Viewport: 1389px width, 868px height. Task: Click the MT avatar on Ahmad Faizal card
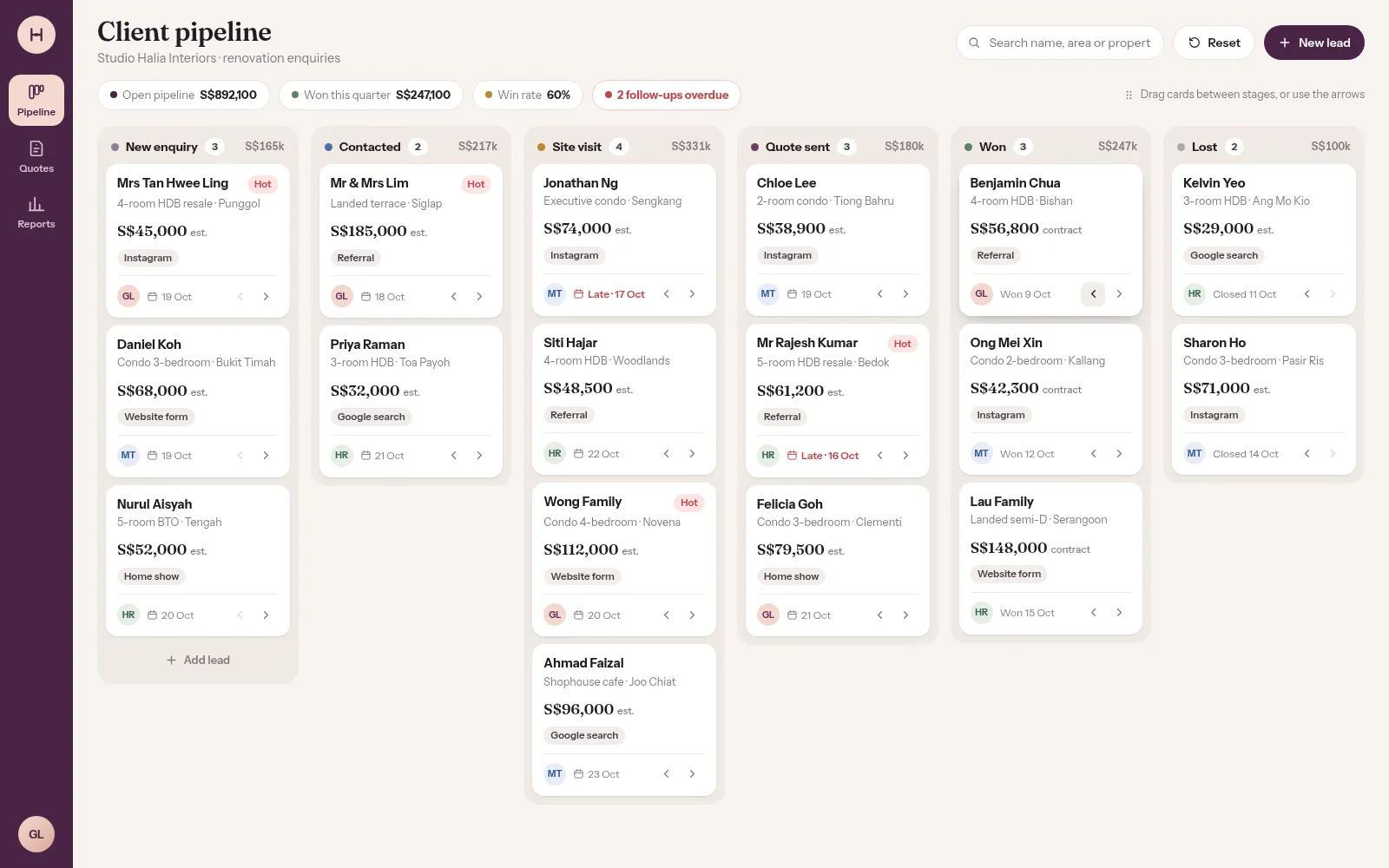[x=555, y=774]
